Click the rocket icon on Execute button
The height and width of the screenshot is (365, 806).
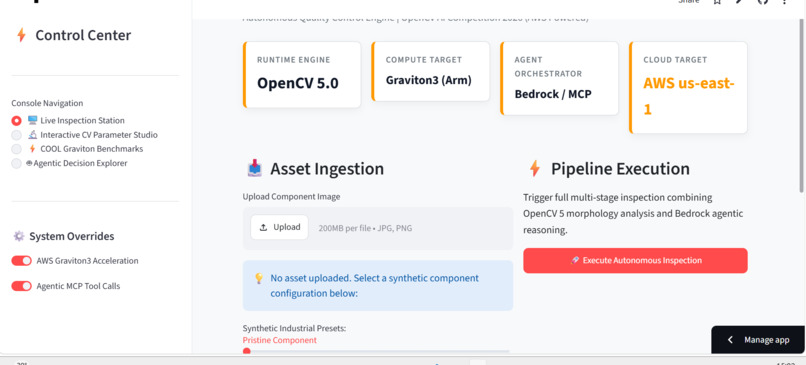tap(575, 261)
